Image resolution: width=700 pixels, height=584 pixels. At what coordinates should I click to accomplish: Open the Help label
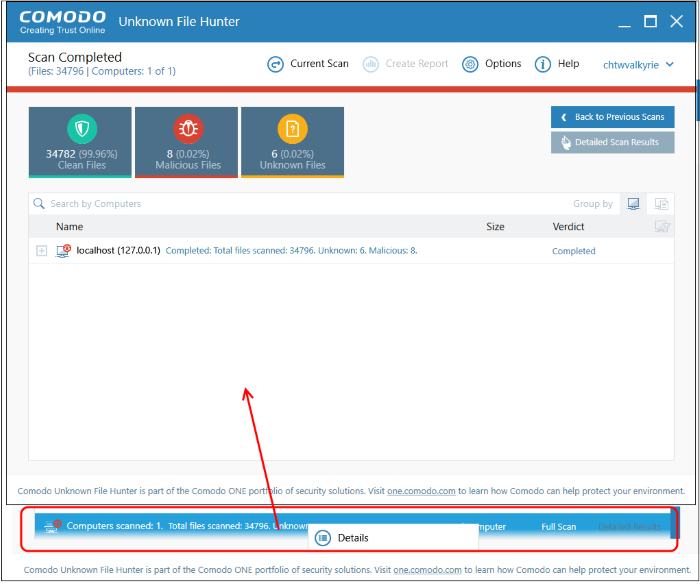tap(568, 64)
